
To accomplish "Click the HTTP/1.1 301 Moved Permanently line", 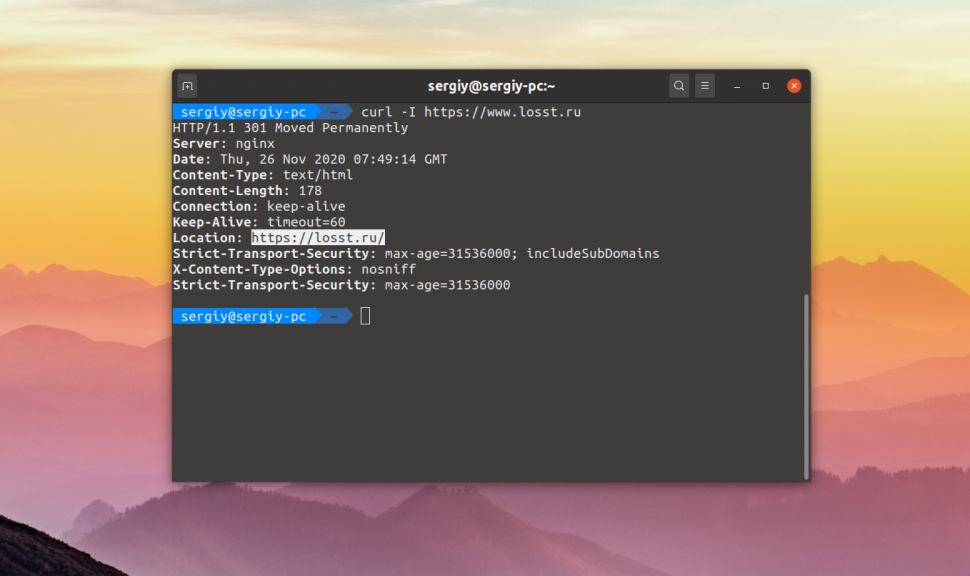I will 290,128.
